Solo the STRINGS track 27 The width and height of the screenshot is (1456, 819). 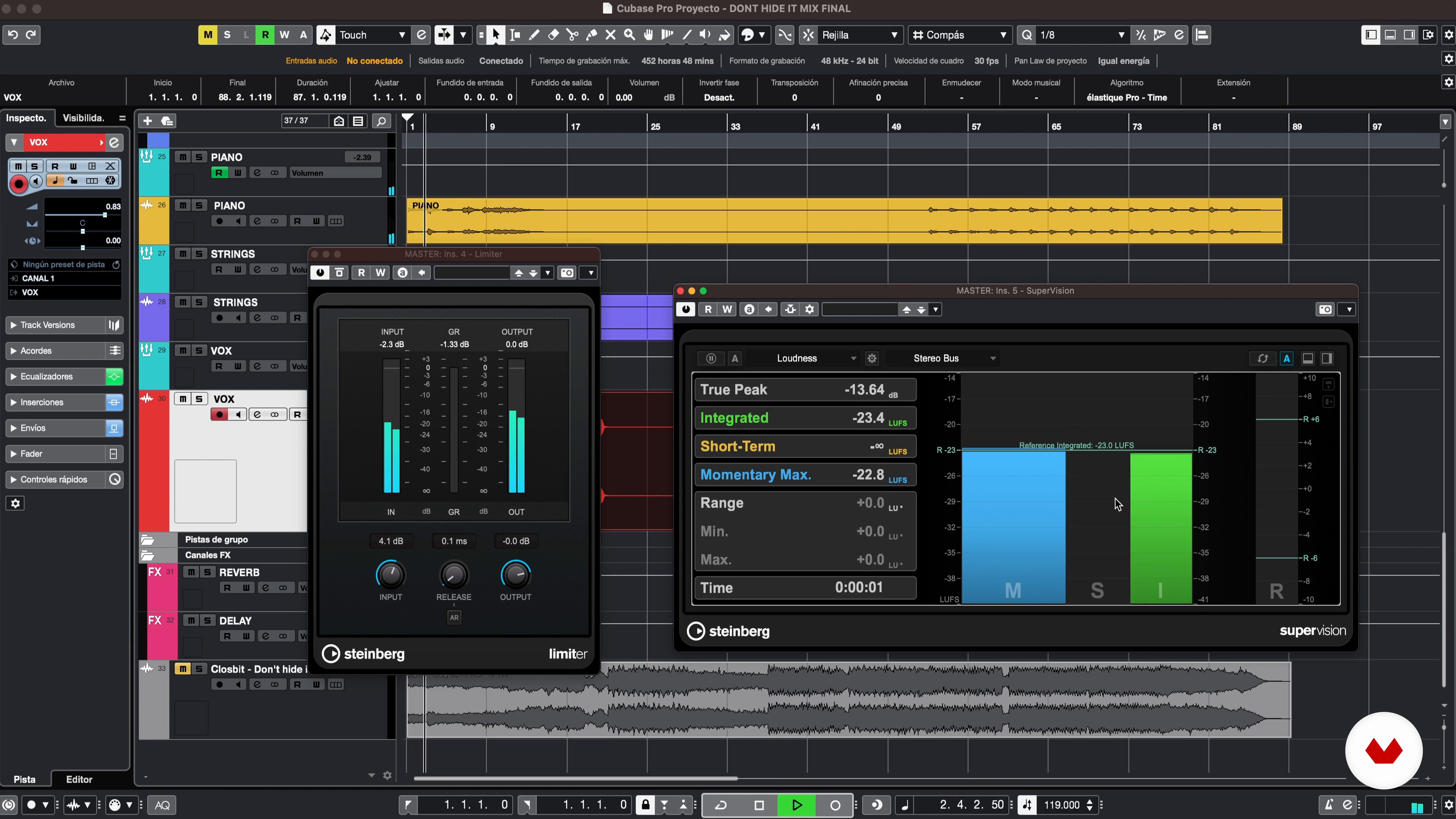[x=198, y=254]
